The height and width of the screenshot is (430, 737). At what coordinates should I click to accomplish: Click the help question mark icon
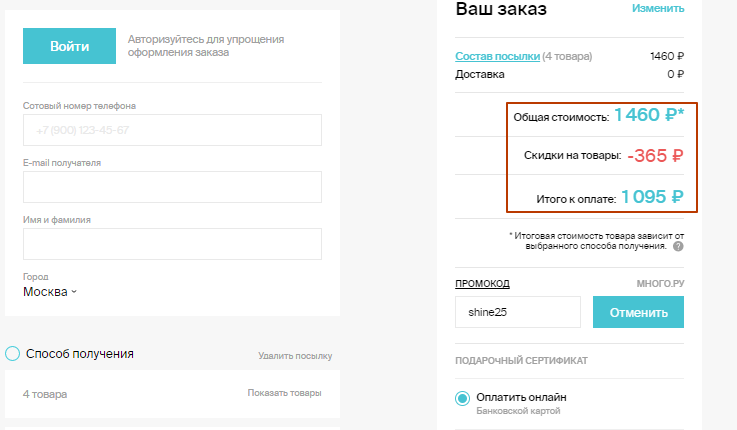point(678,246)
